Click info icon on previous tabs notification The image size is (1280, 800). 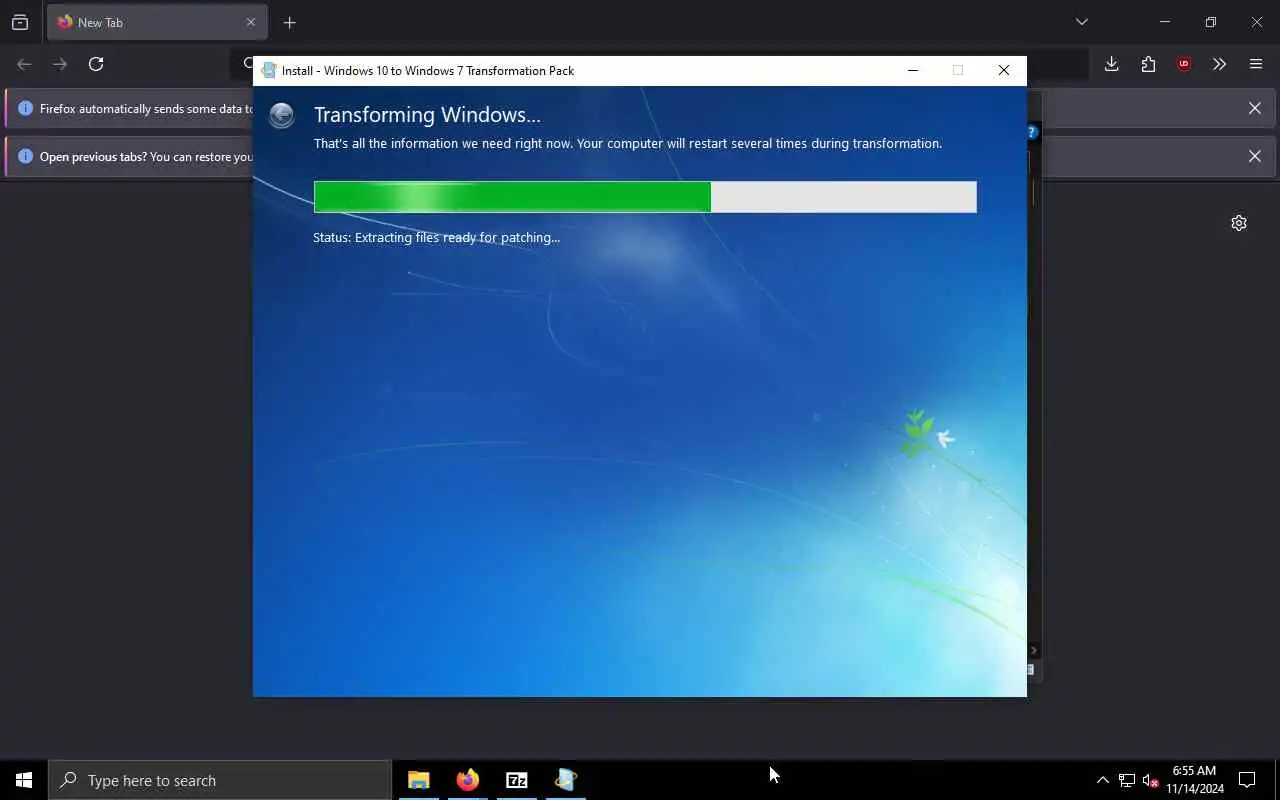click(25, 156)
